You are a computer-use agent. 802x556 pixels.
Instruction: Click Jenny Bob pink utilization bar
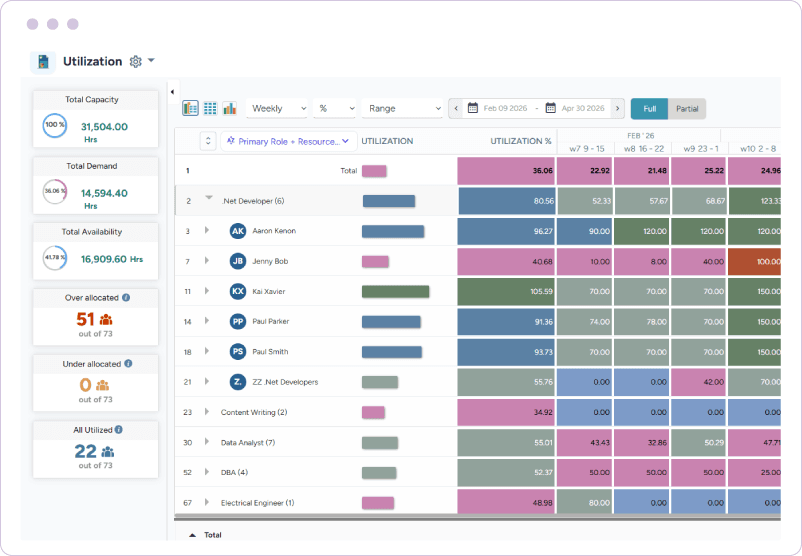coord(375,261)
